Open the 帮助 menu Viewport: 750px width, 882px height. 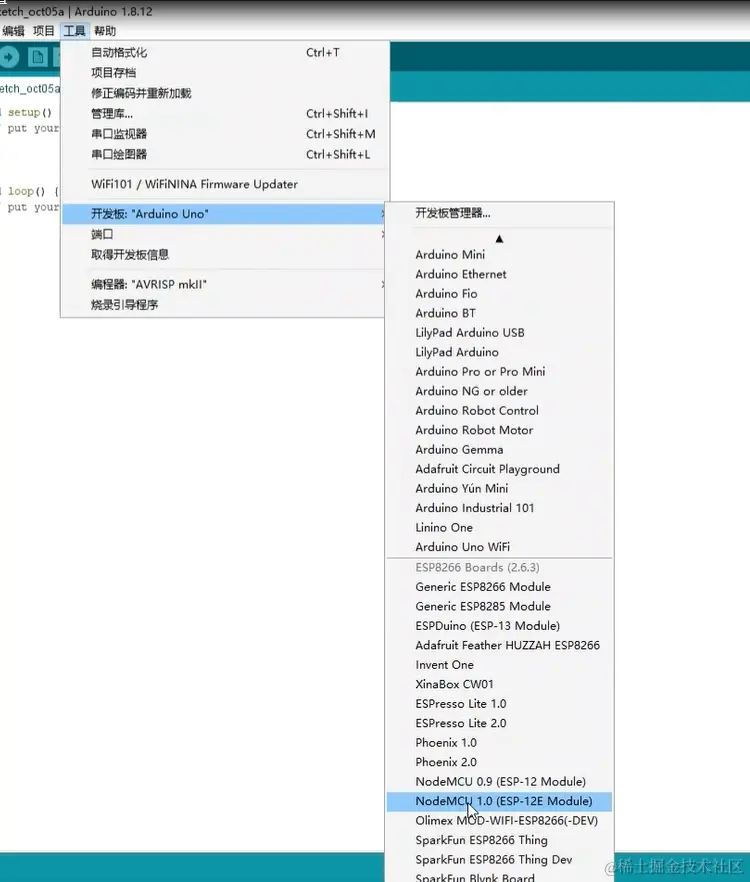click(105, 31)
